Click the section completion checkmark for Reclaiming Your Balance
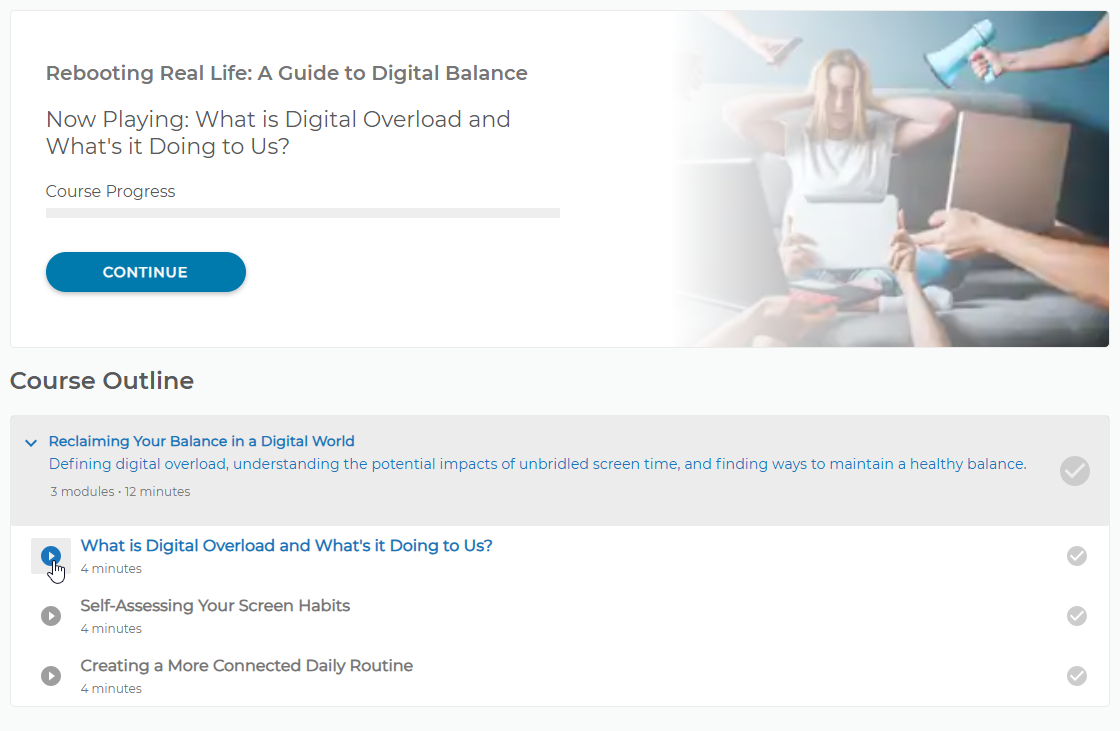This screenshot has height=731, width=1120. tap(1074, 471)
